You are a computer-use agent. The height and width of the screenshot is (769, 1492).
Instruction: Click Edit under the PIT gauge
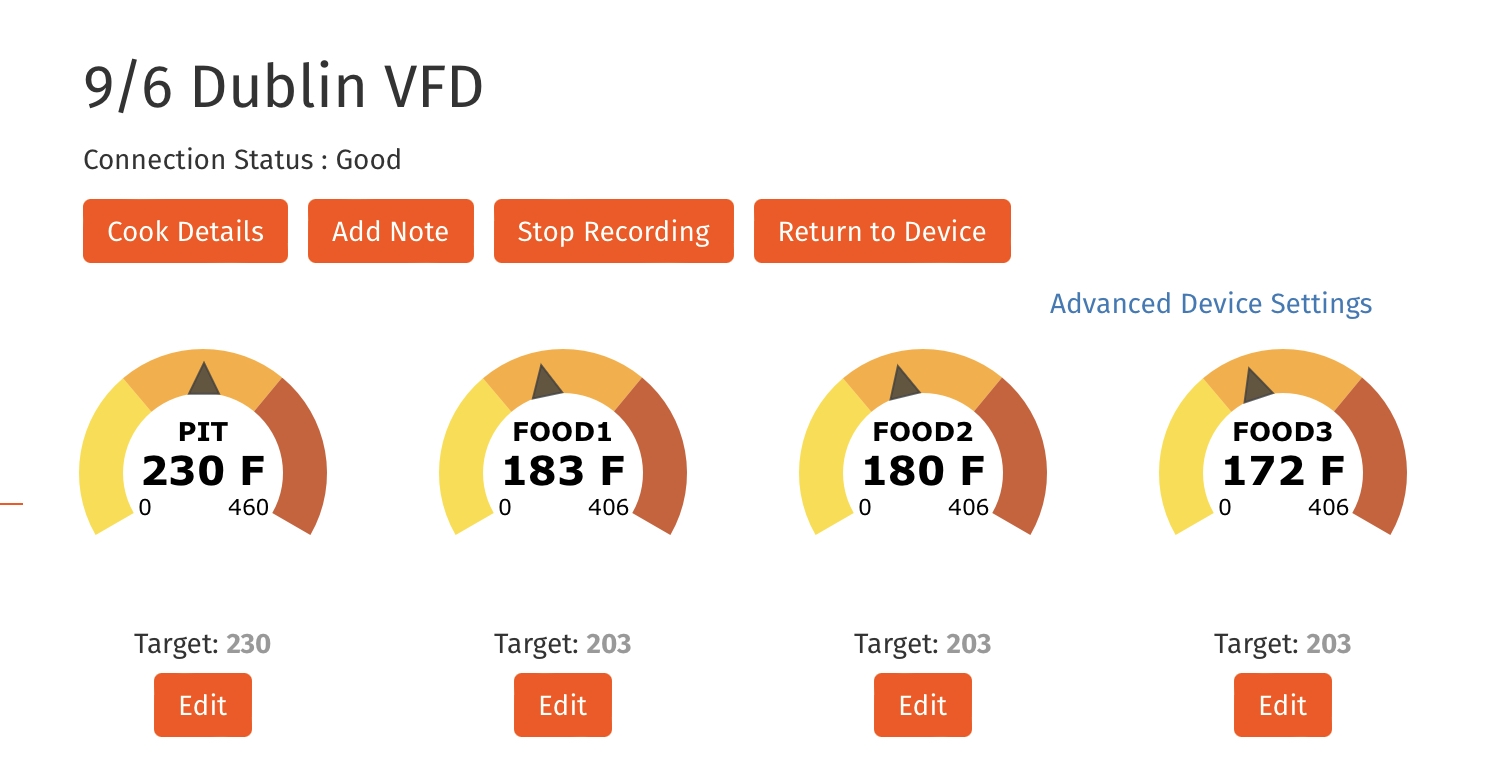(203, 705)
